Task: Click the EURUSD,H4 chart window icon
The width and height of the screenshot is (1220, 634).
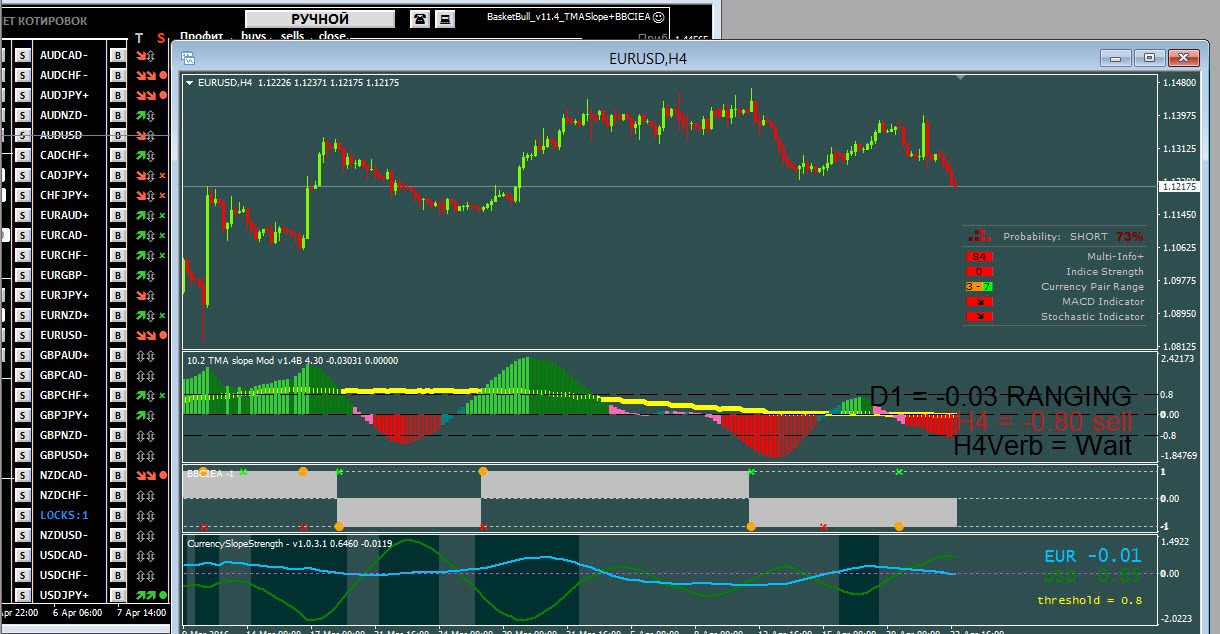Action: coord(187,59)
